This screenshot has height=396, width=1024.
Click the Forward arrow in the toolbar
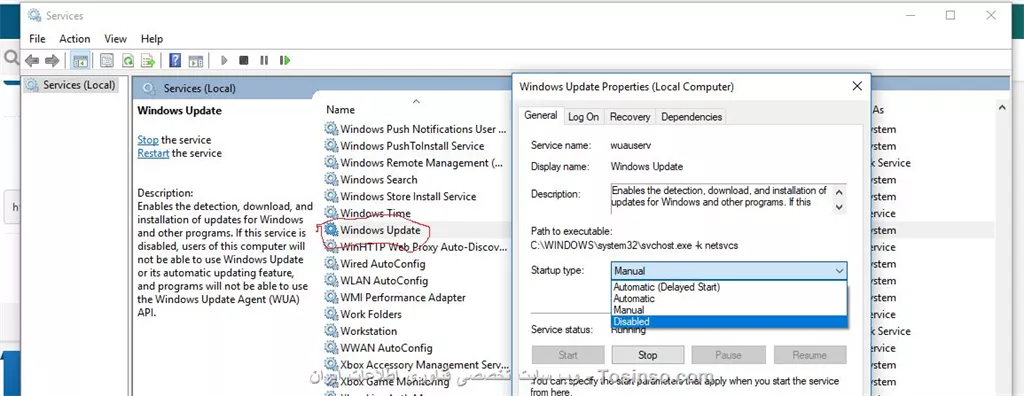click(x=52, y=61)
